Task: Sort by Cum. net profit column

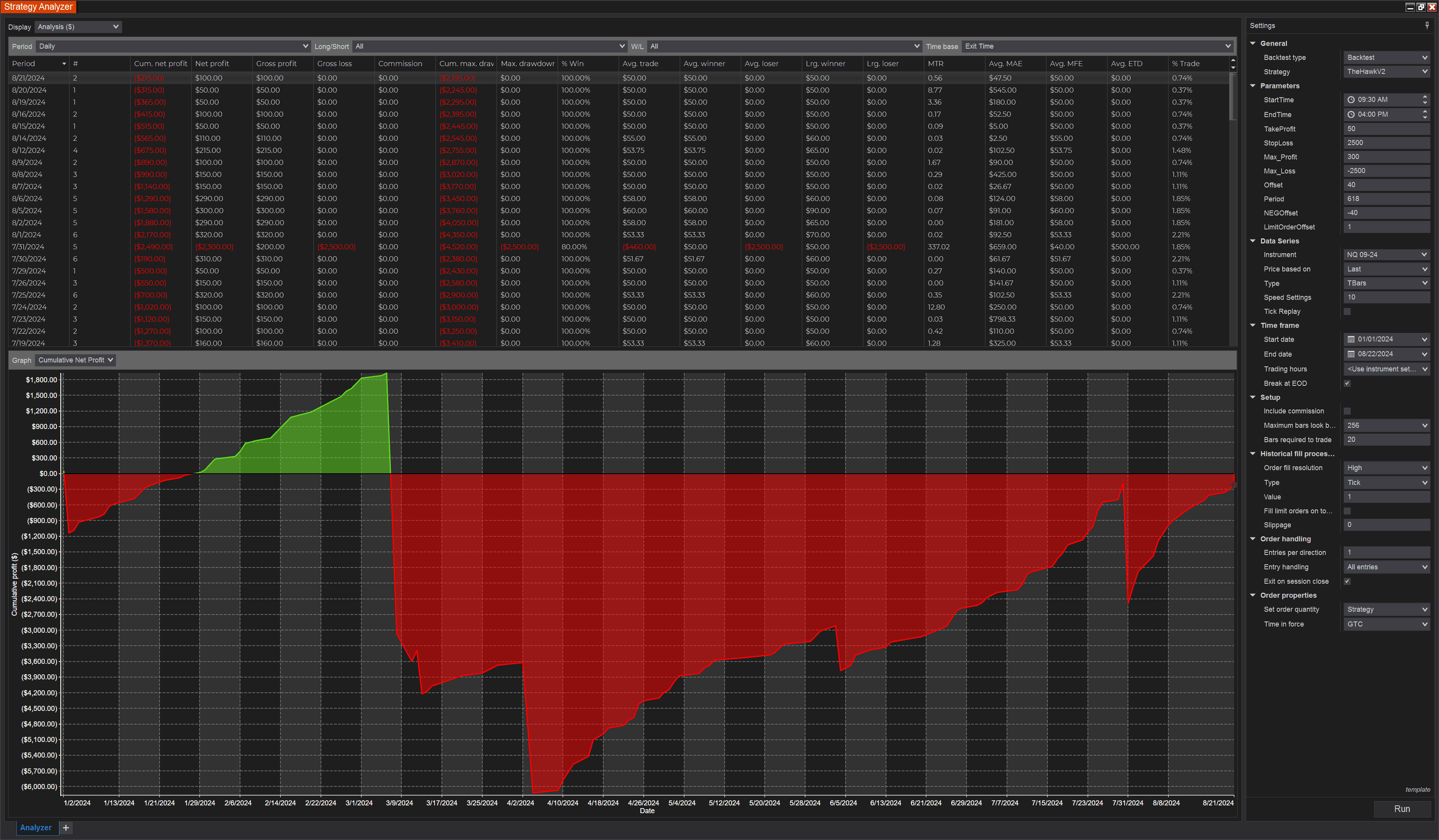Action: (161, 64)
